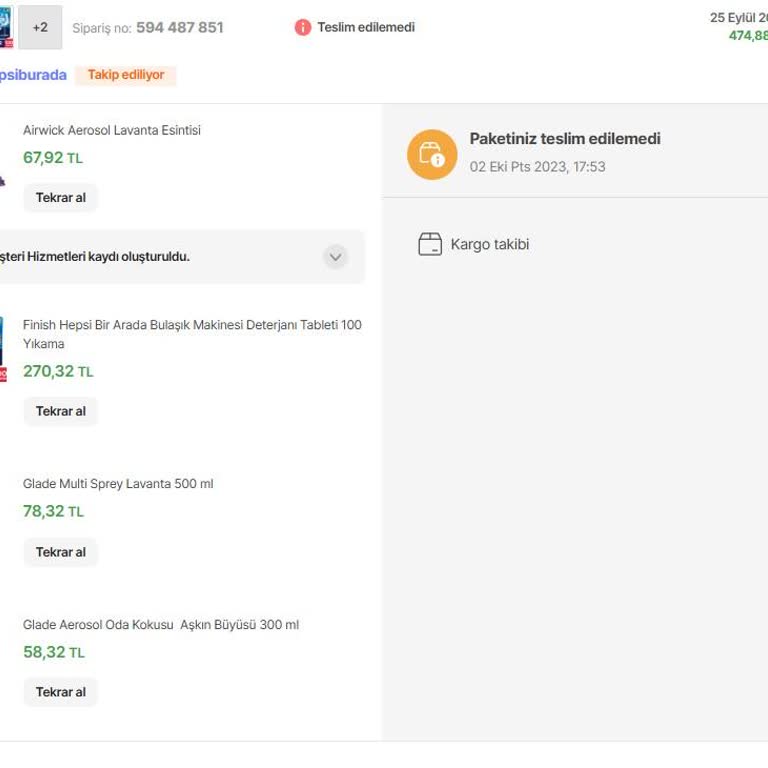Select Glade Multi Sprey Lavanta 500 ml title
This screenshot has height=768, width=768.
click(x=118, y=484)
